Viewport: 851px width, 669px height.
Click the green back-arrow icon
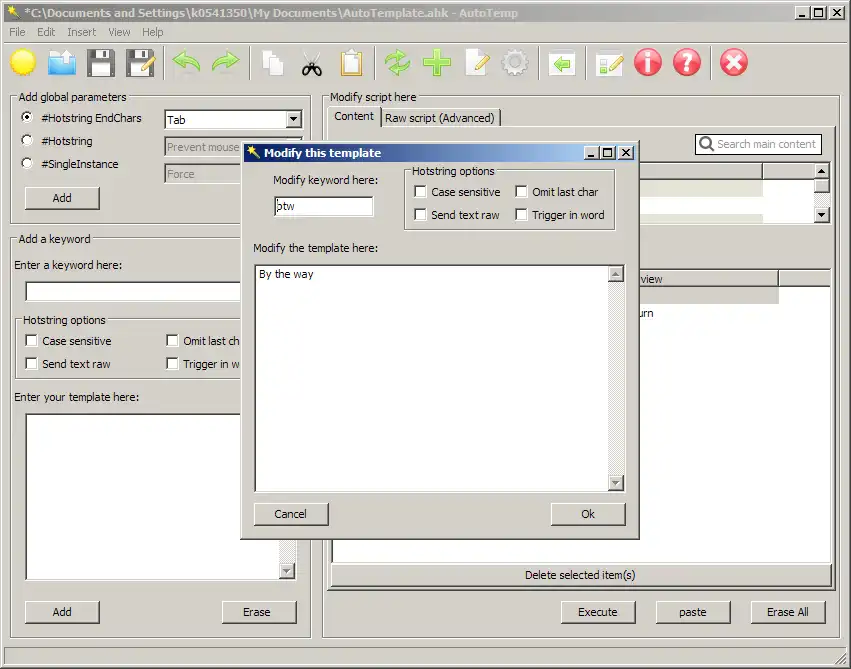point(562,64)
